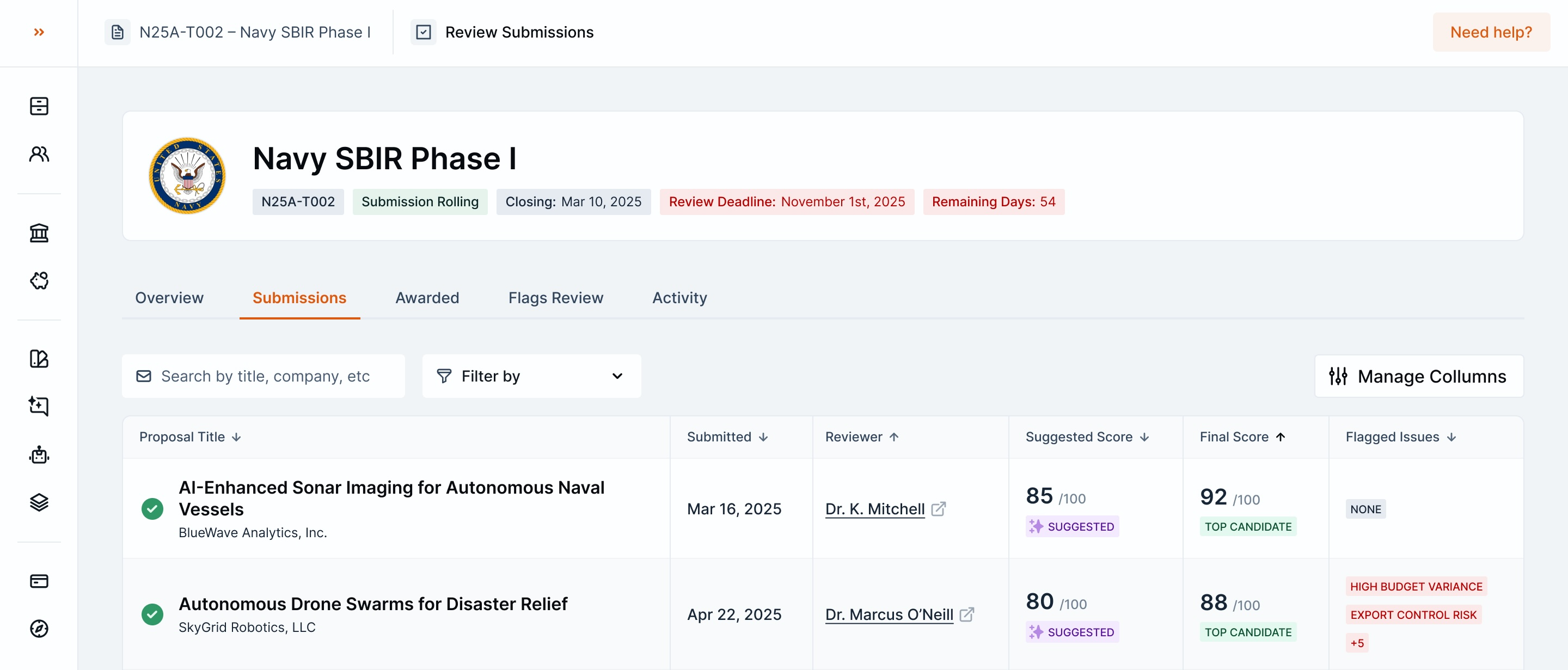Click the N25A-T002 tag in header
This screenshot has width=1568, height=670.
click(x=298, y=201)
